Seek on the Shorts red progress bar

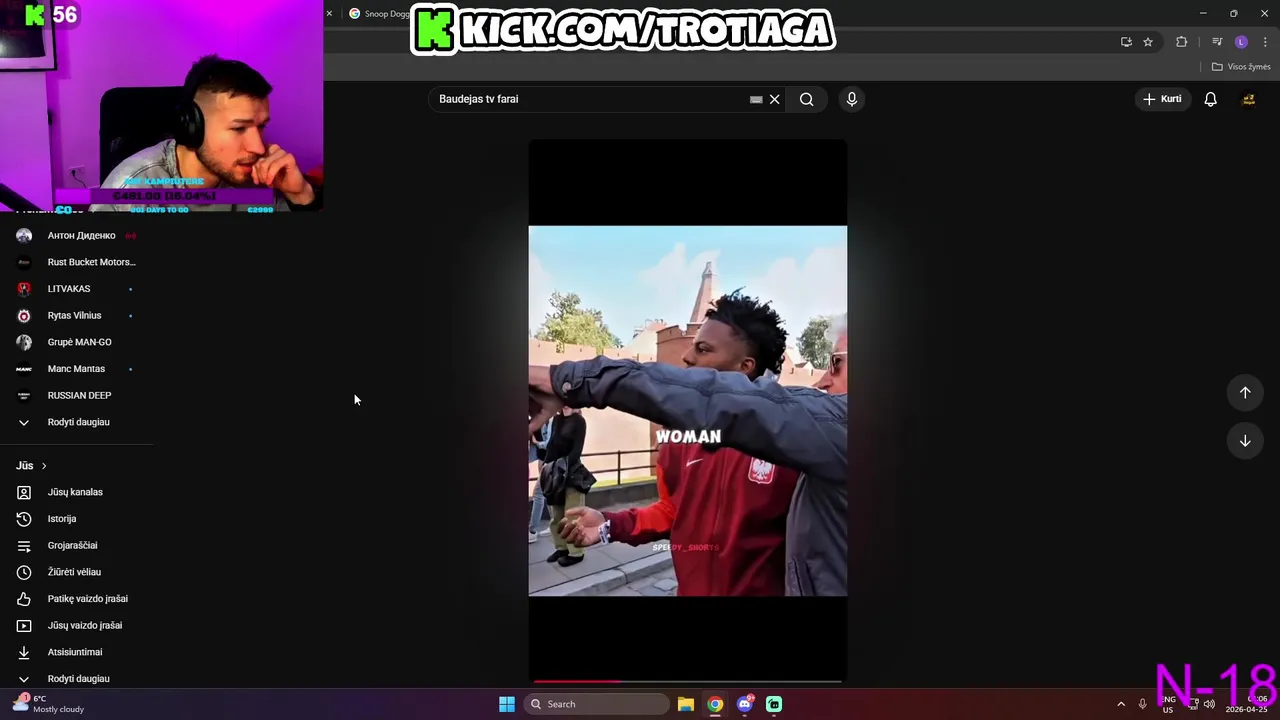pyautogui.click(x=687, y=681)
